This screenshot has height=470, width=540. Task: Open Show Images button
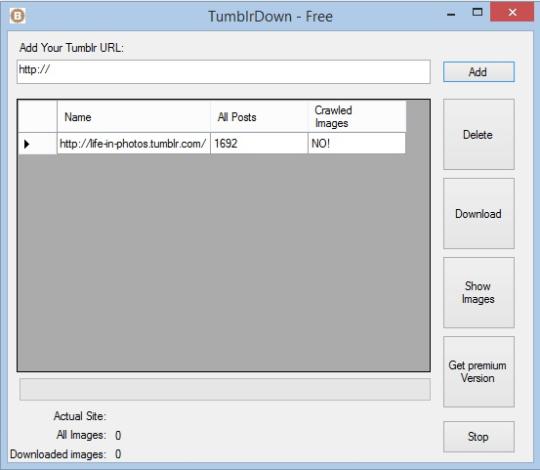[479, 292]
